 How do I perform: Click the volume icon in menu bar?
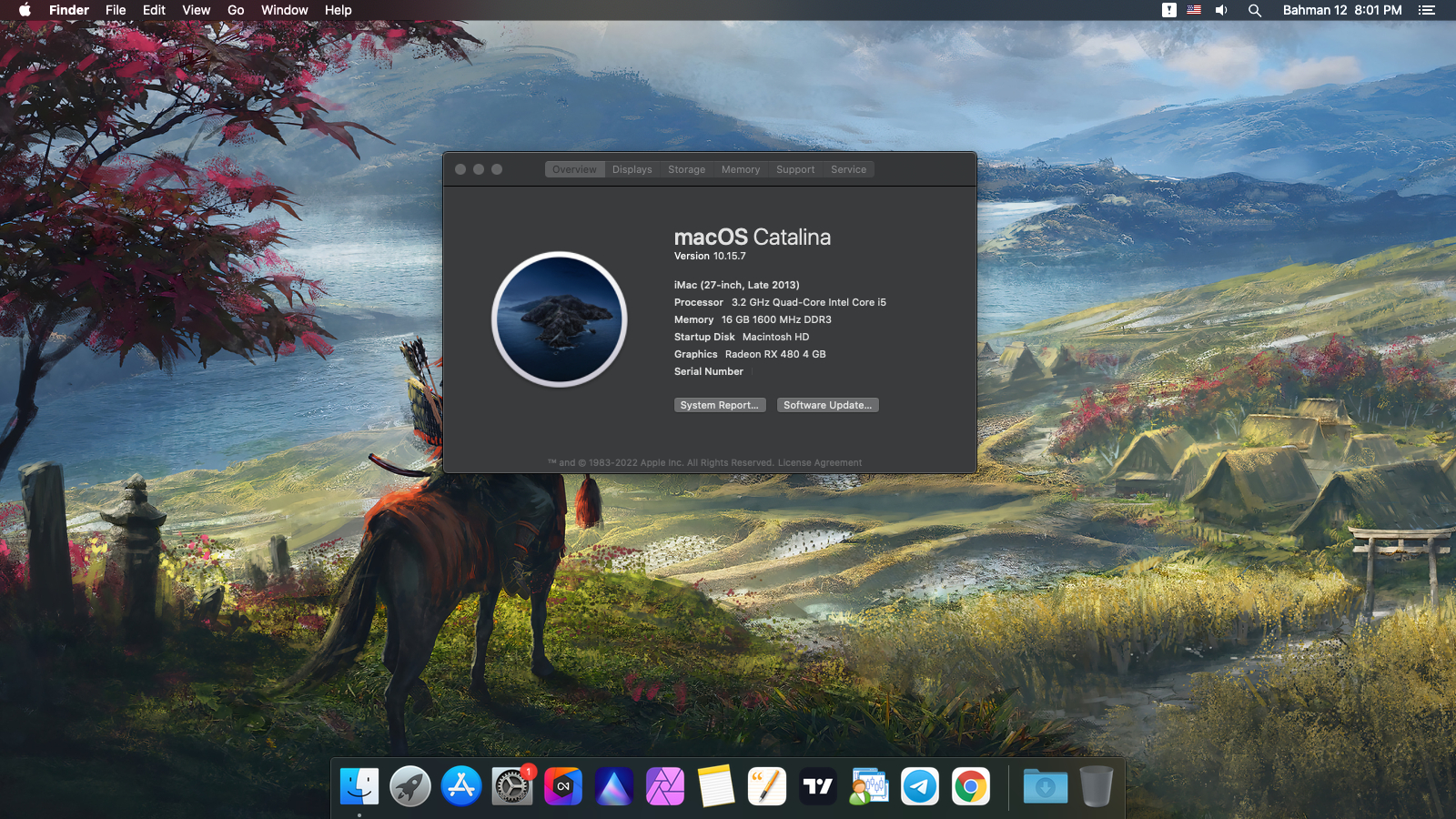(1222, 10)
